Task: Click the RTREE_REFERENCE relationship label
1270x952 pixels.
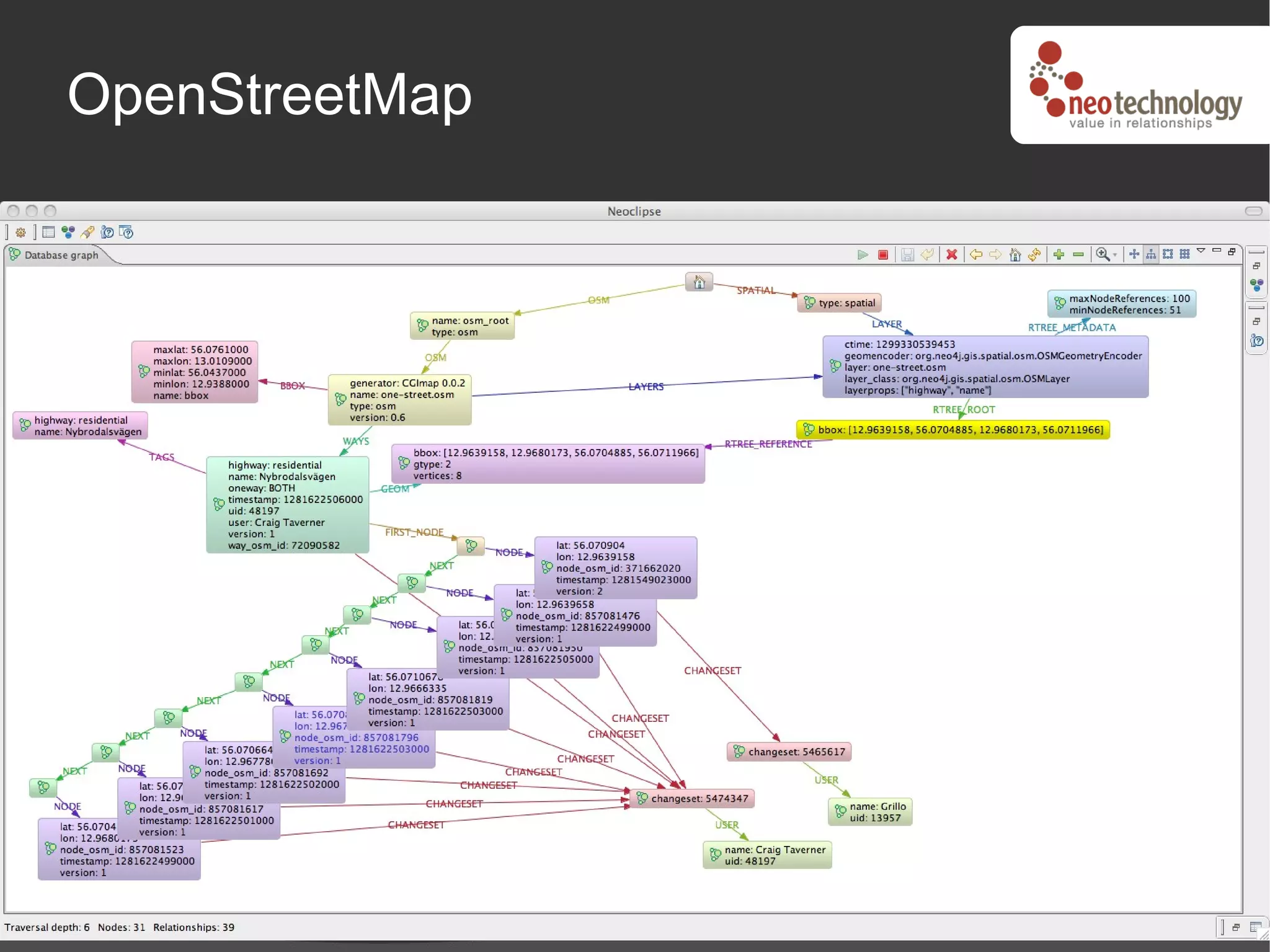Action: 768,444
